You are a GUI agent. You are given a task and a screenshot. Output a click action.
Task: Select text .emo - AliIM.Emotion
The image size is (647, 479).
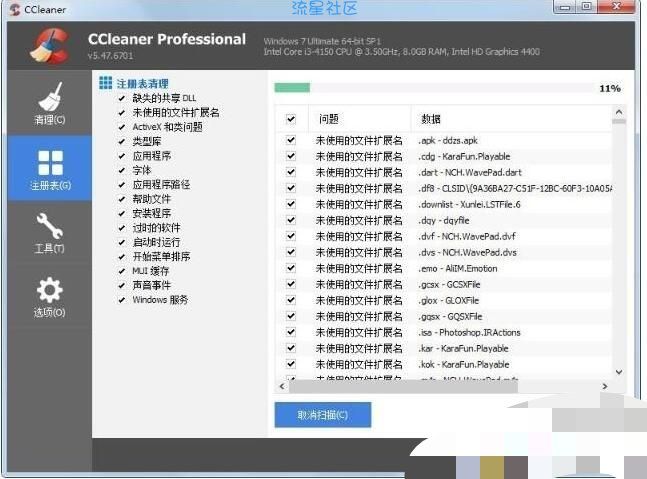click(x=458, y=269)
